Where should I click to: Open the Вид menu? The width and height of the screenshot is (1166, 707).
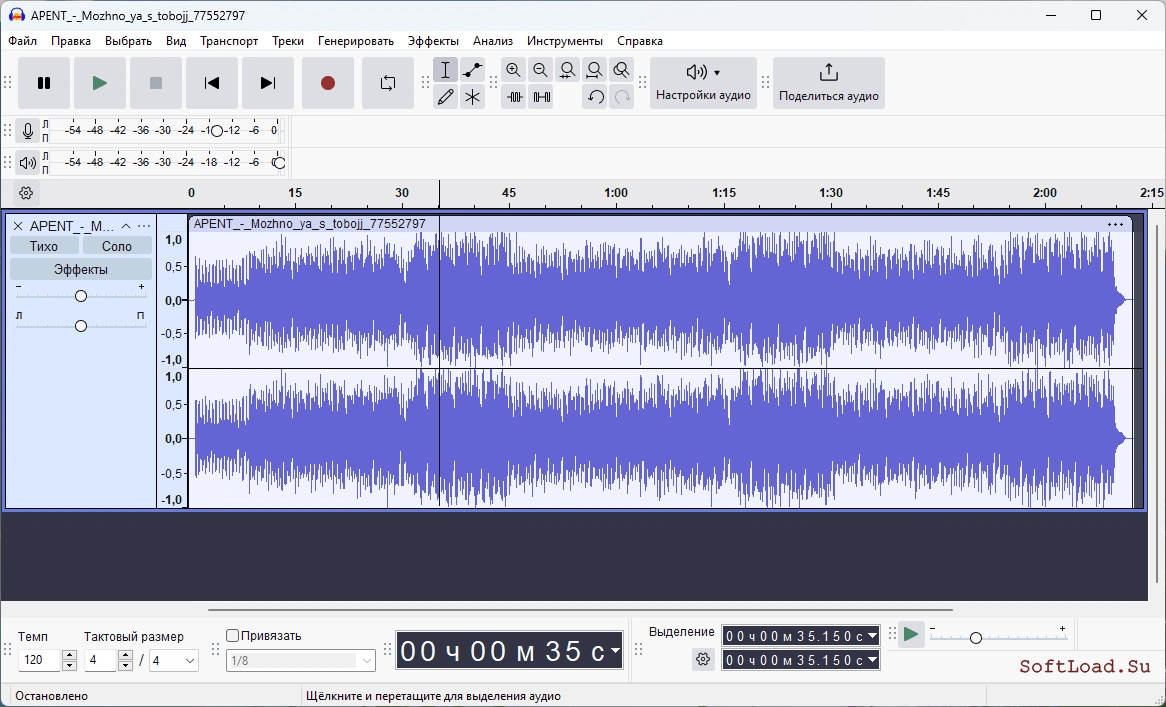point(176,41)
